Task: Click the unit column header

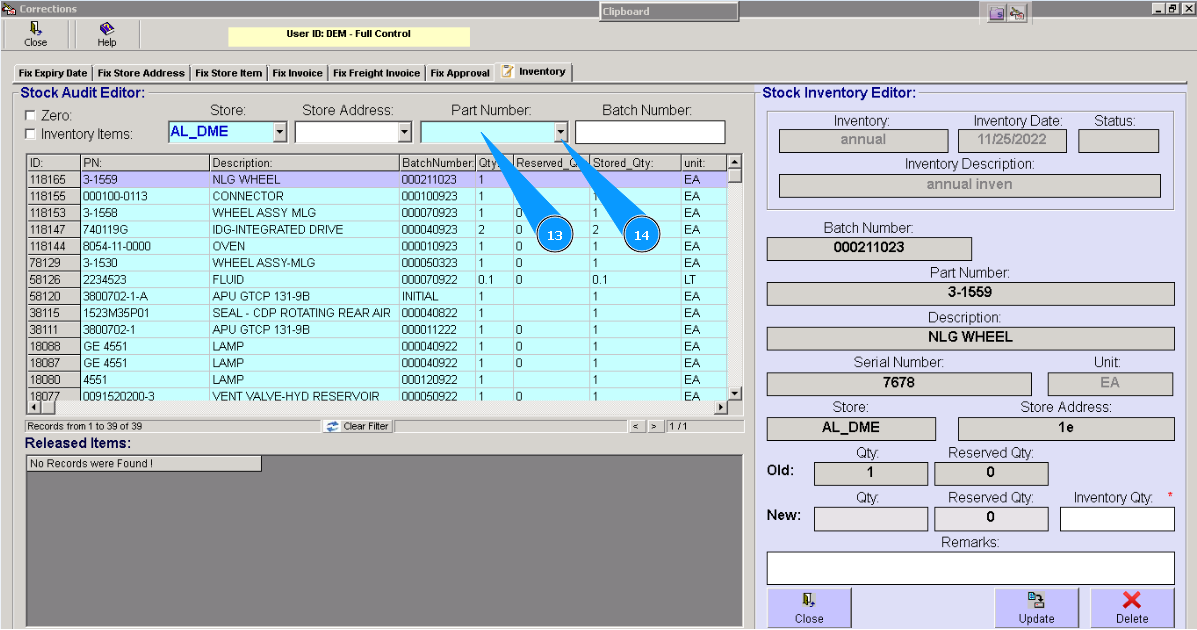Action: (x=705, y=163)
